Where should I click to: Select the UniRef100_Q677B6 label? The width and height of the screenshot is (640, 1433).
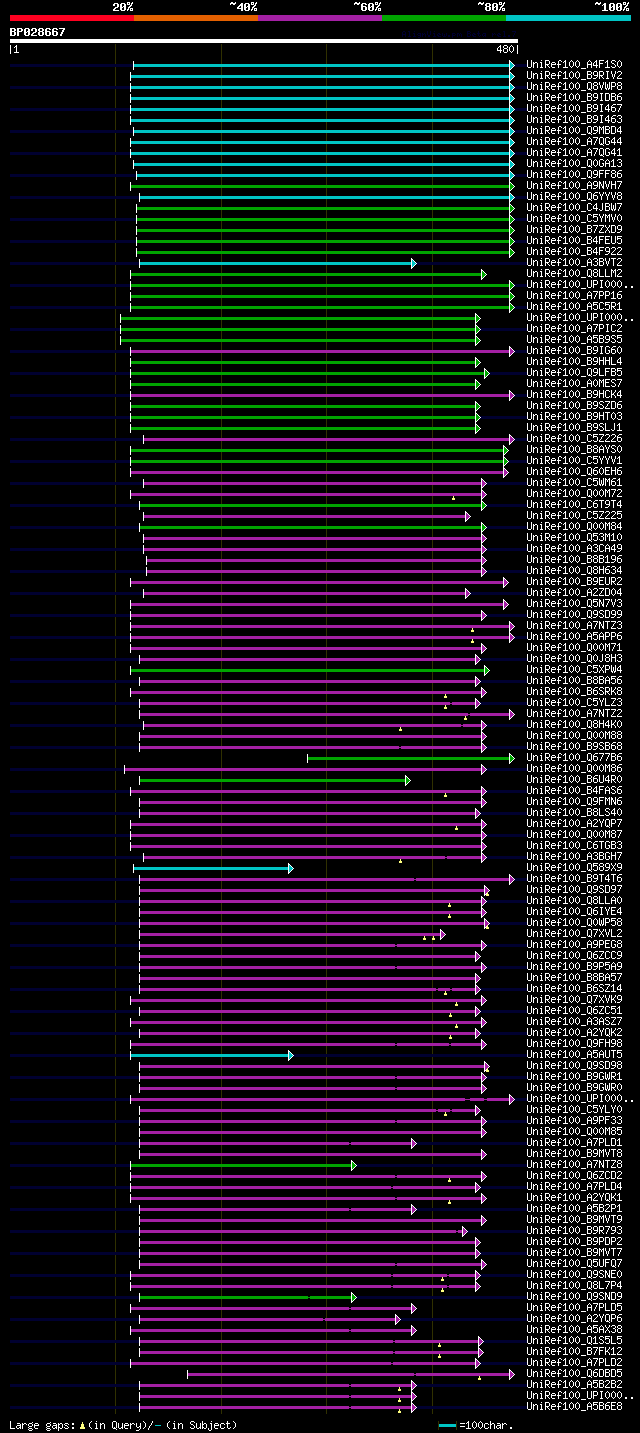point(574,758)
